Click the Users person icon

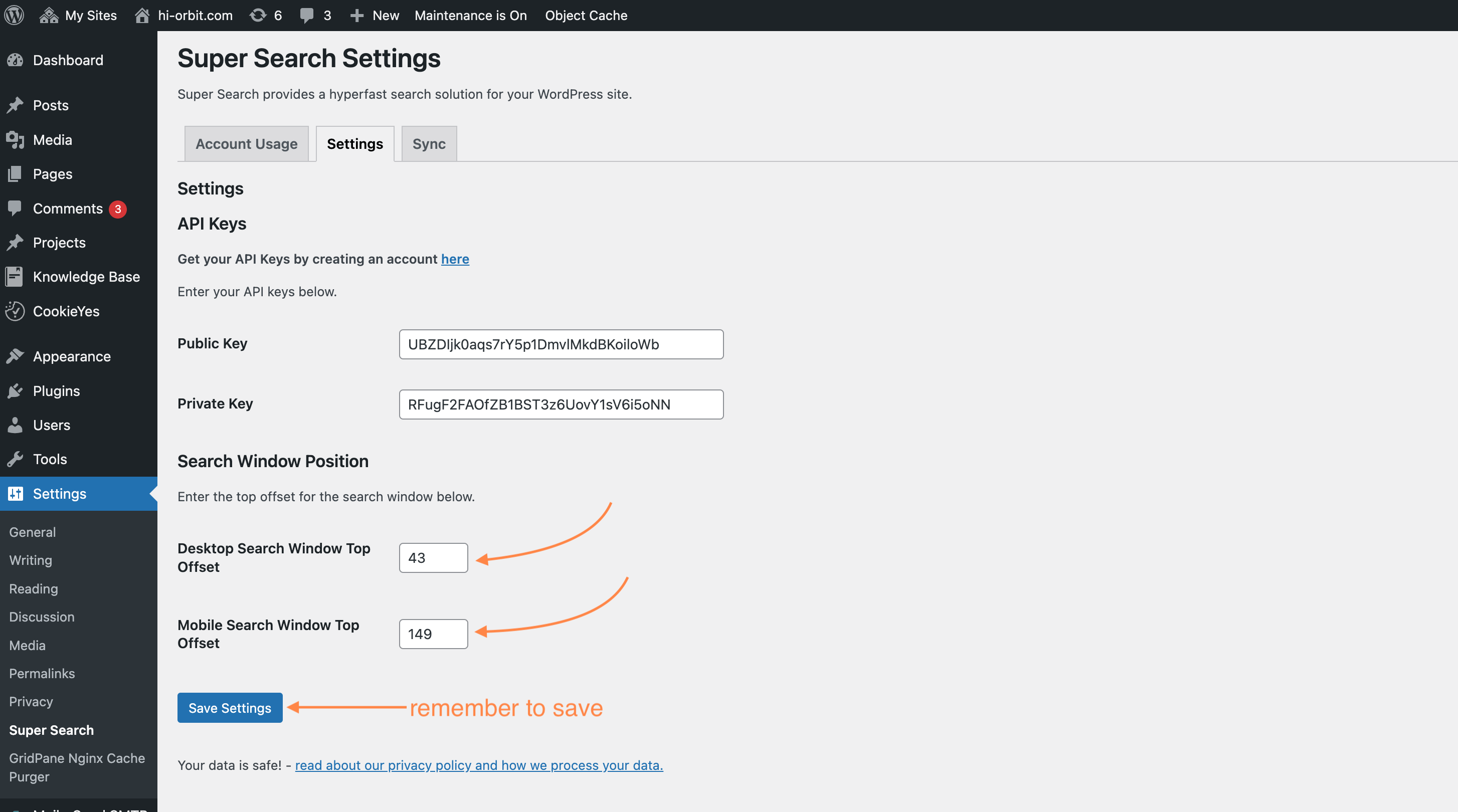click(15, 425)
